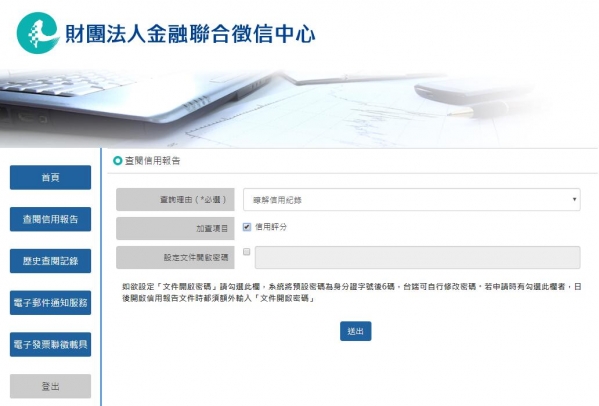The image size is (599, 406).
Task: Click the teal circle icon beside 查閱信用報告 heading
Action: [x=117, y=161]
